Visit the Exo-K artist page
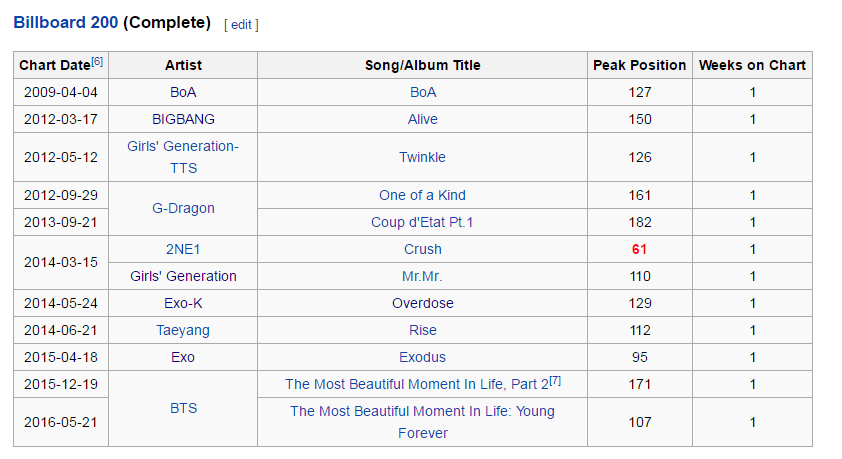Screen dimensions: 842x459 [x=183, y=303]
